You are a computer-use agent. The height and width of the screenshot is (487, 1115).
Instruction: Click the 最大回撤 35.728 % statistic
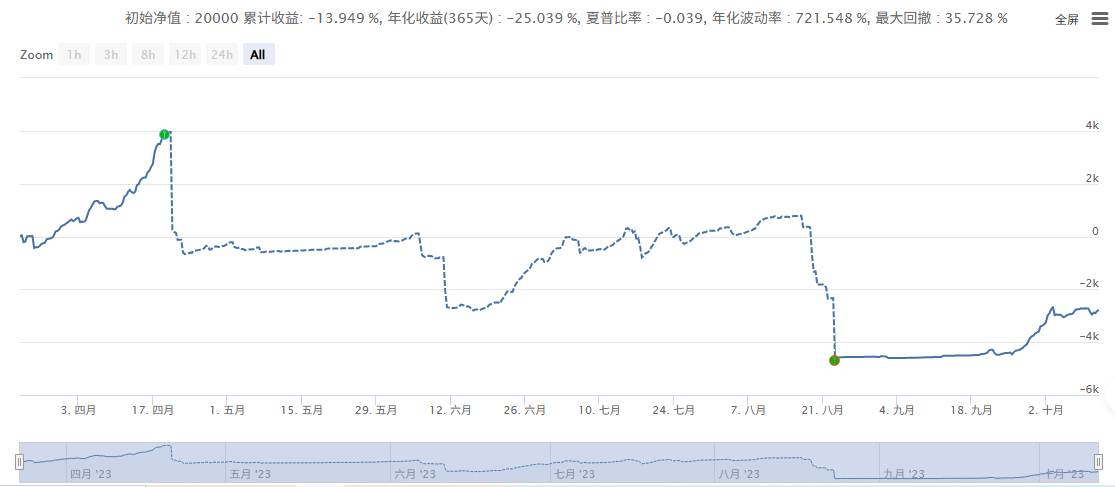coord(940,18)
